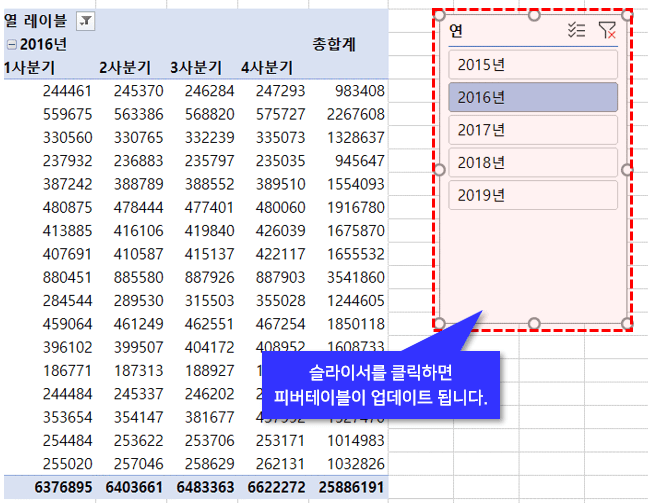Select cell with value 235035
The width and height of the screenshot is (648, 503).
pyautogui.click(x=280, y=161)
